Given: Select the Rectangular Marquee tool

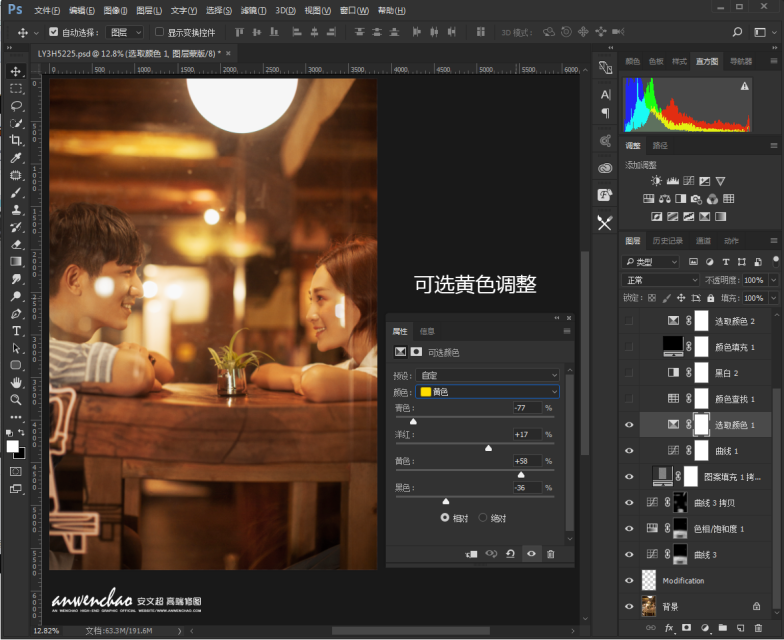Looking at the screenshot, I should [16, 89].
